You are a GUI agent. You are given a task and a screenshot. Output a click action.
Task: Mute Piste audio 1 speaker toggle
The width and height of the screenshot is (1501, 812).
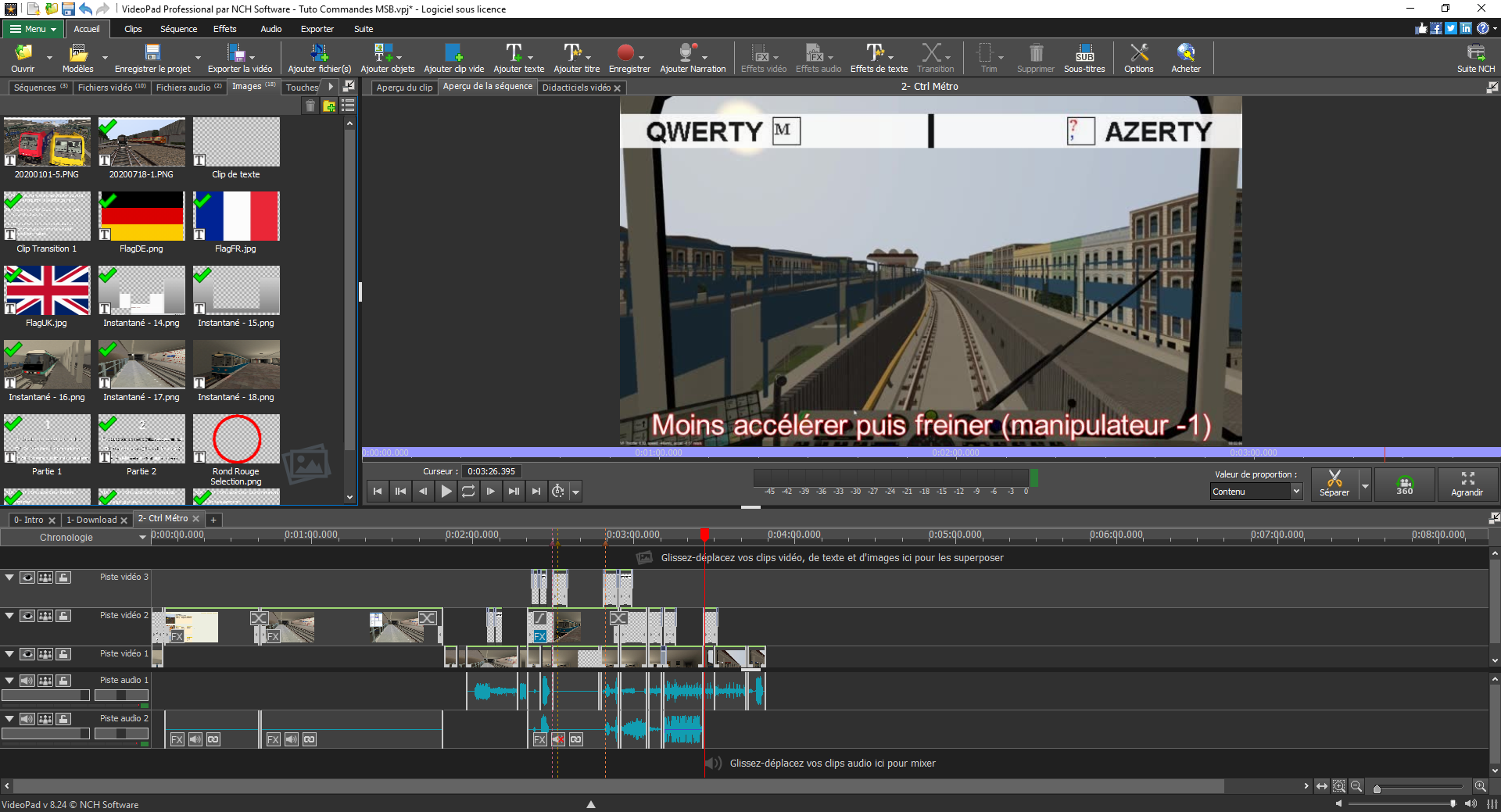tap(27, 681)
